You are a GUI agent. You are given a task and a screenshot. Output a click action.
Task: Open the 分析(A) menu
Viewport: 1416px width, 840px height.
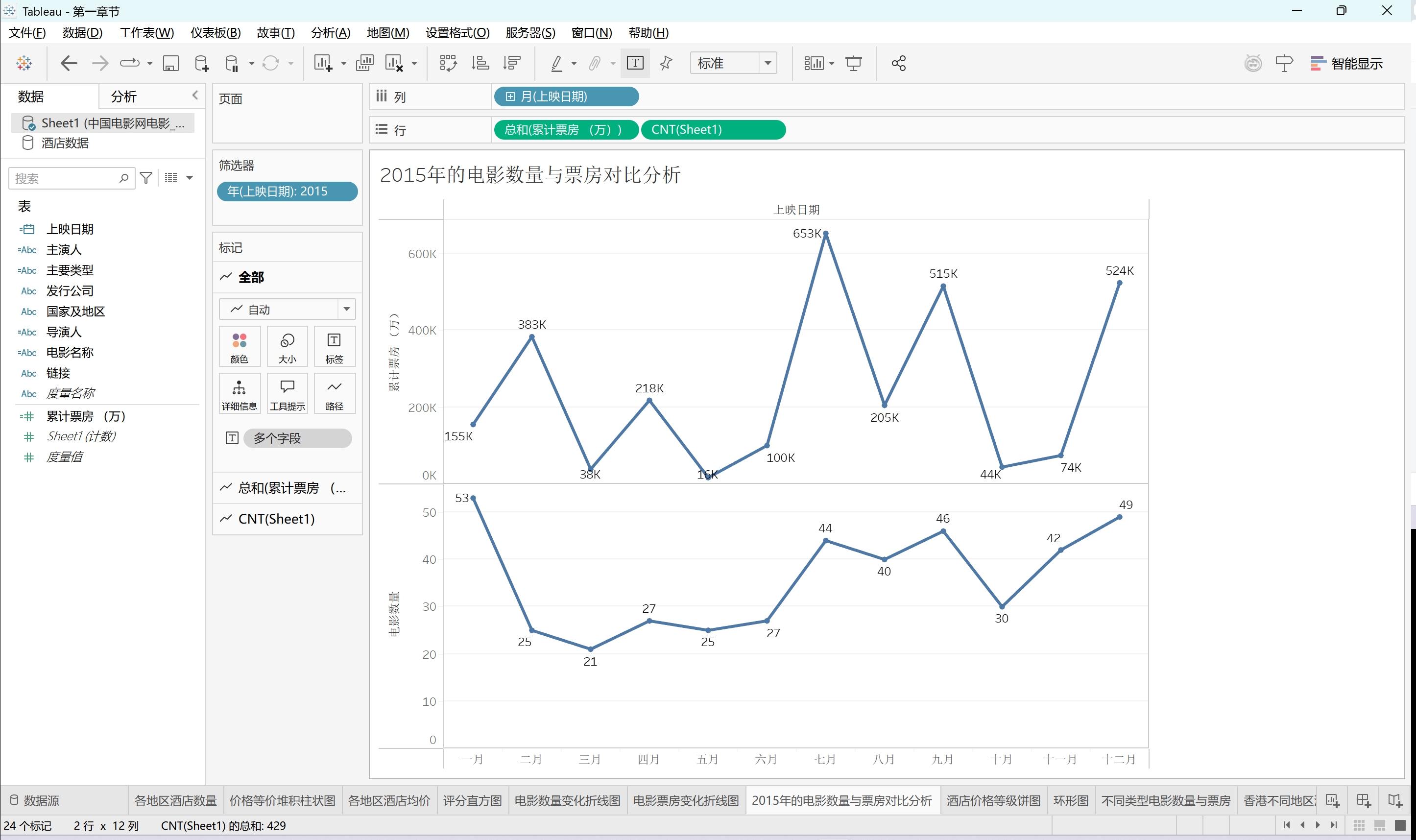(331, 33)
